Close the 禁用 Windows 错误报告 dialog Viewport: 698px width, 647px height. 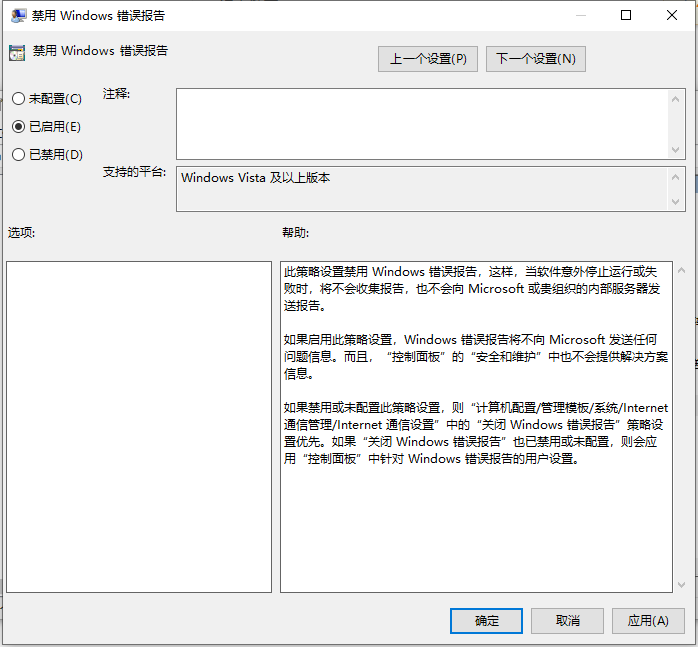pos(672,16)
